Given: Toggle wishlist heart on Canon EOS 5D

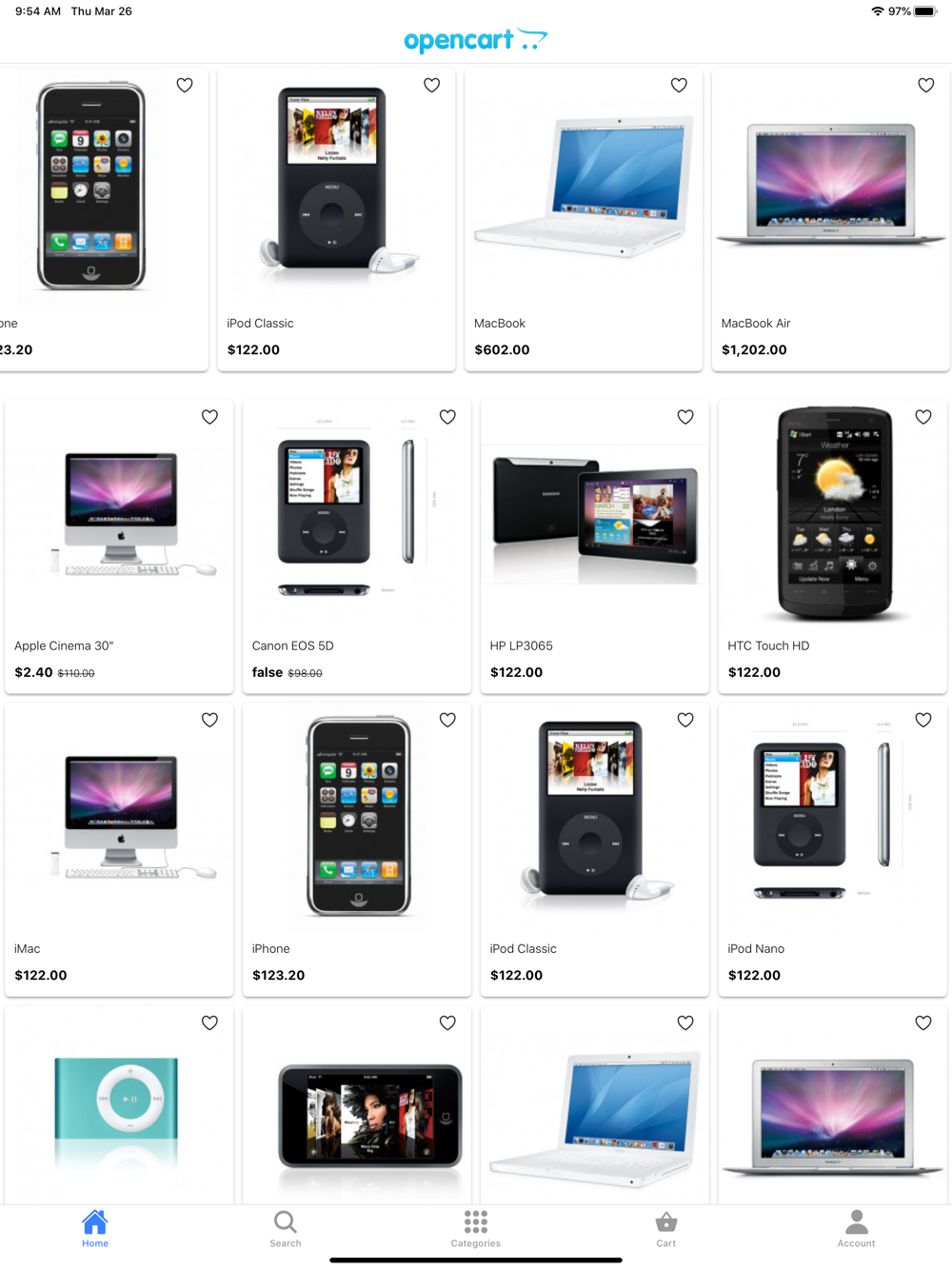Looking at the screenshot, I should coord(447,417).
